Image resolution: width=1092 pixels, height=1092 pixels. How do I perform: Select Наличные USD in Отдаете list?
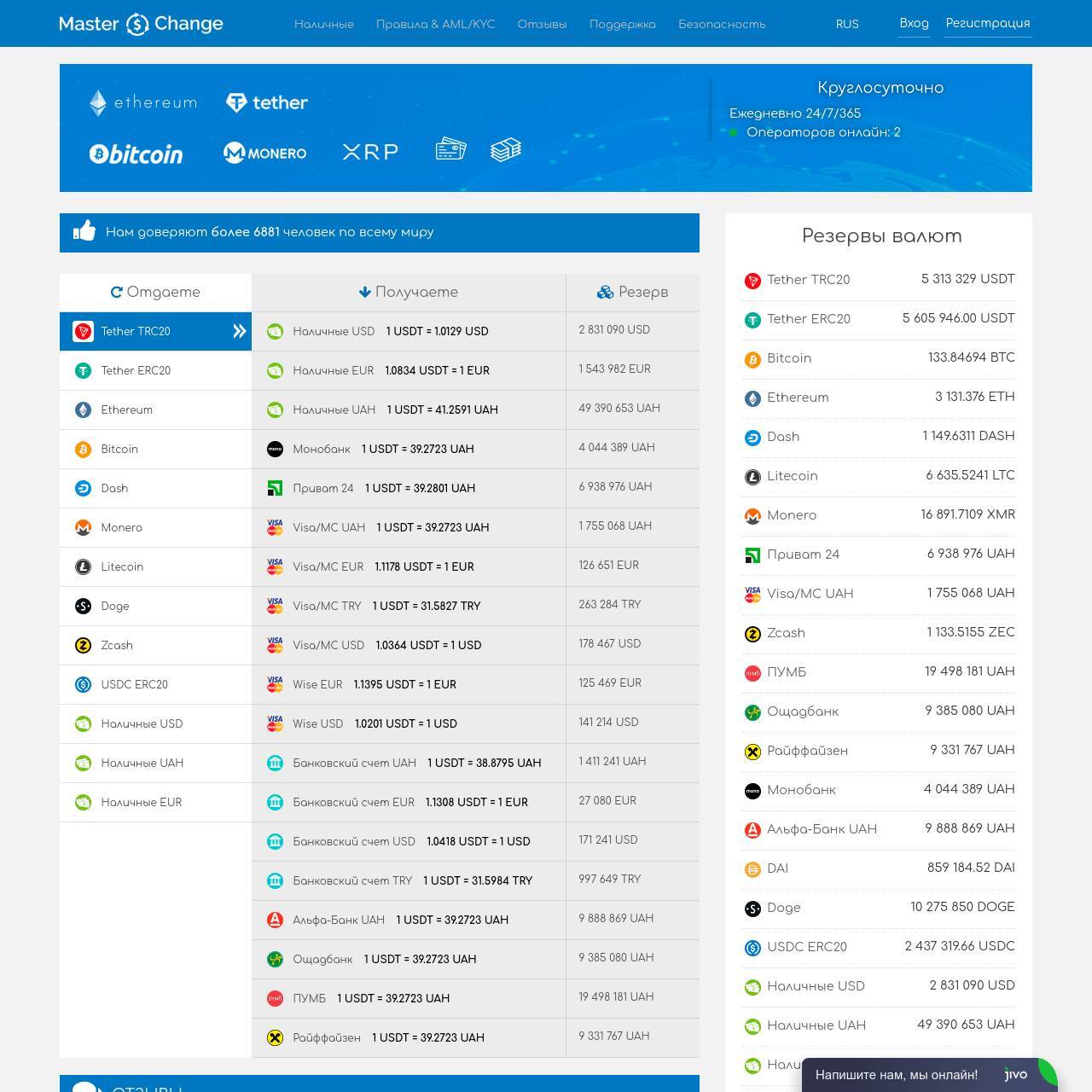pyautogui.click(x=155, y=723)
